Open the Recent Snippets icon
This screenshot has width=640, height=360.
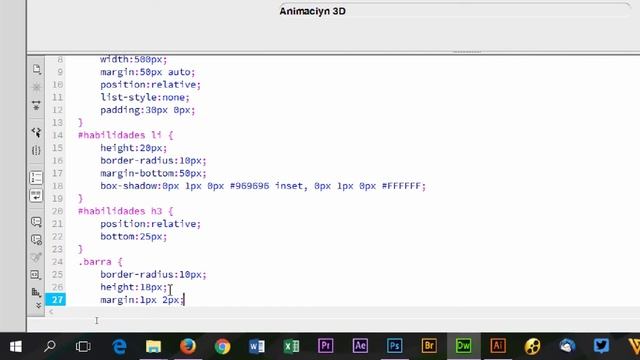36,275
